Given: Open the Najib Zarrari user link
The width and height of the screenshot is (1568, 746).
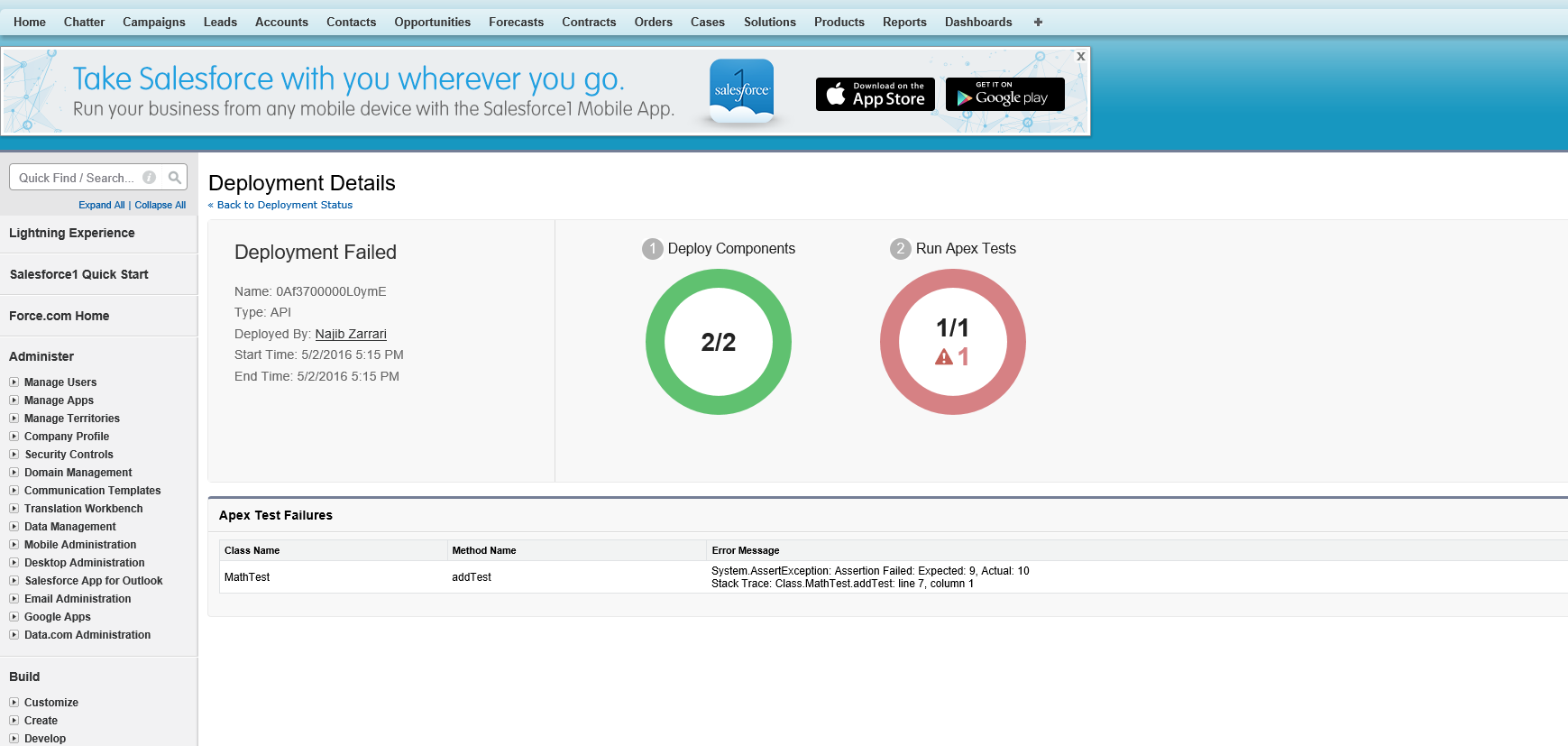Looking at the screenshot, I should (x=351, y=334).
